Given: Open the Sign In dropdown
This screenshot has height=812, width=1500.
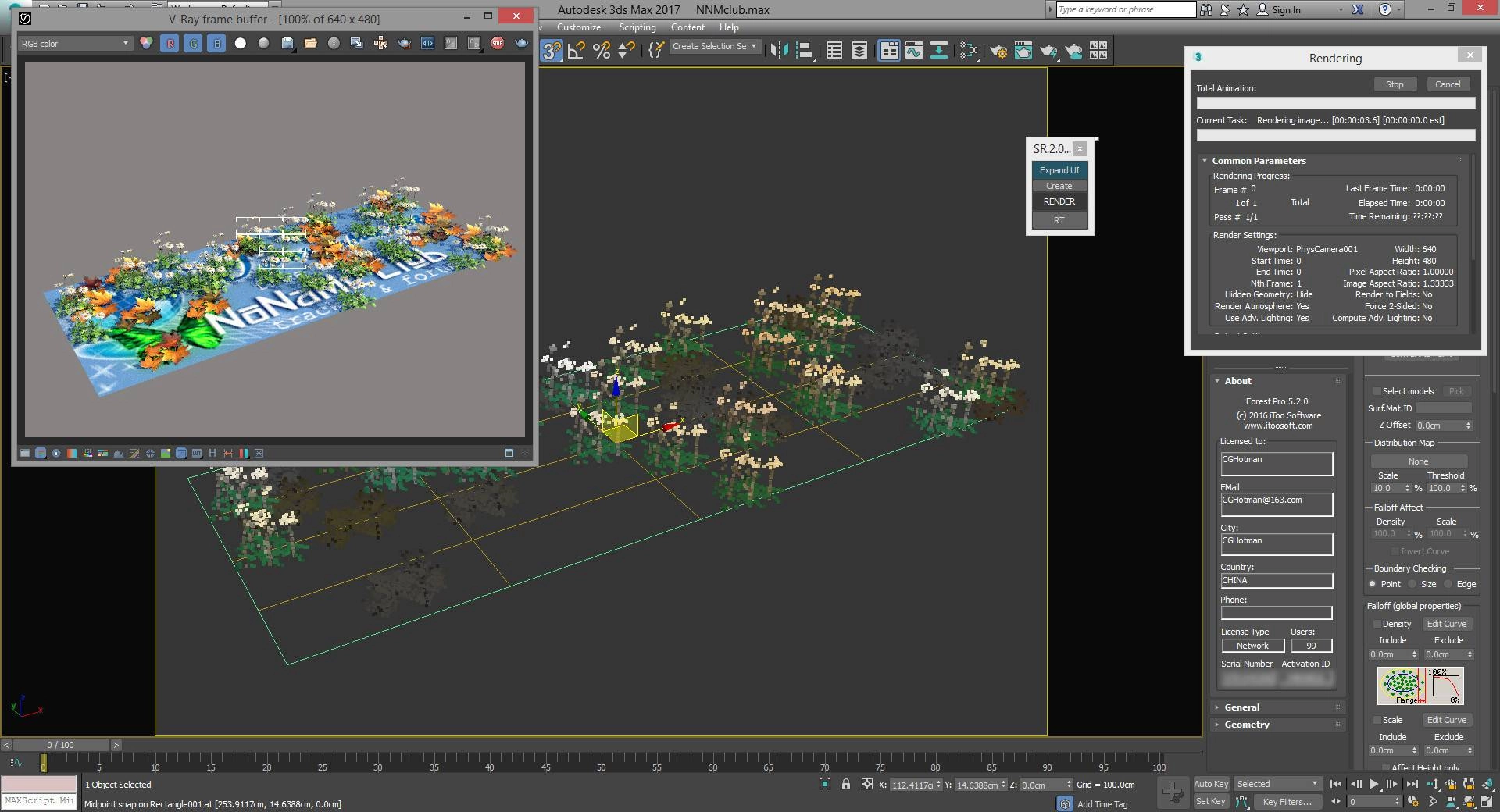Looking at the screenshot, I should pos(1341,9).
